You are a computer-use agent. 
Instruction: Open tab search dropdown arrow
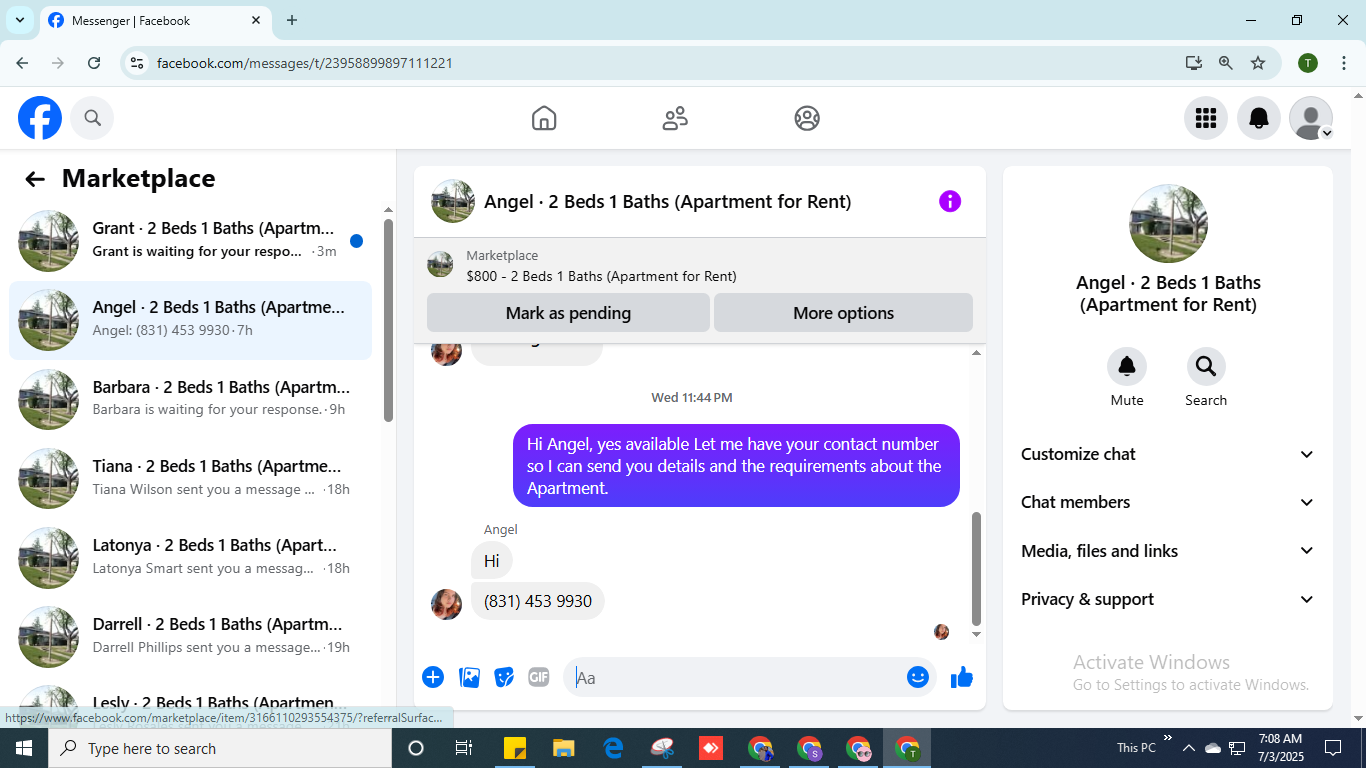pos(20,20)
